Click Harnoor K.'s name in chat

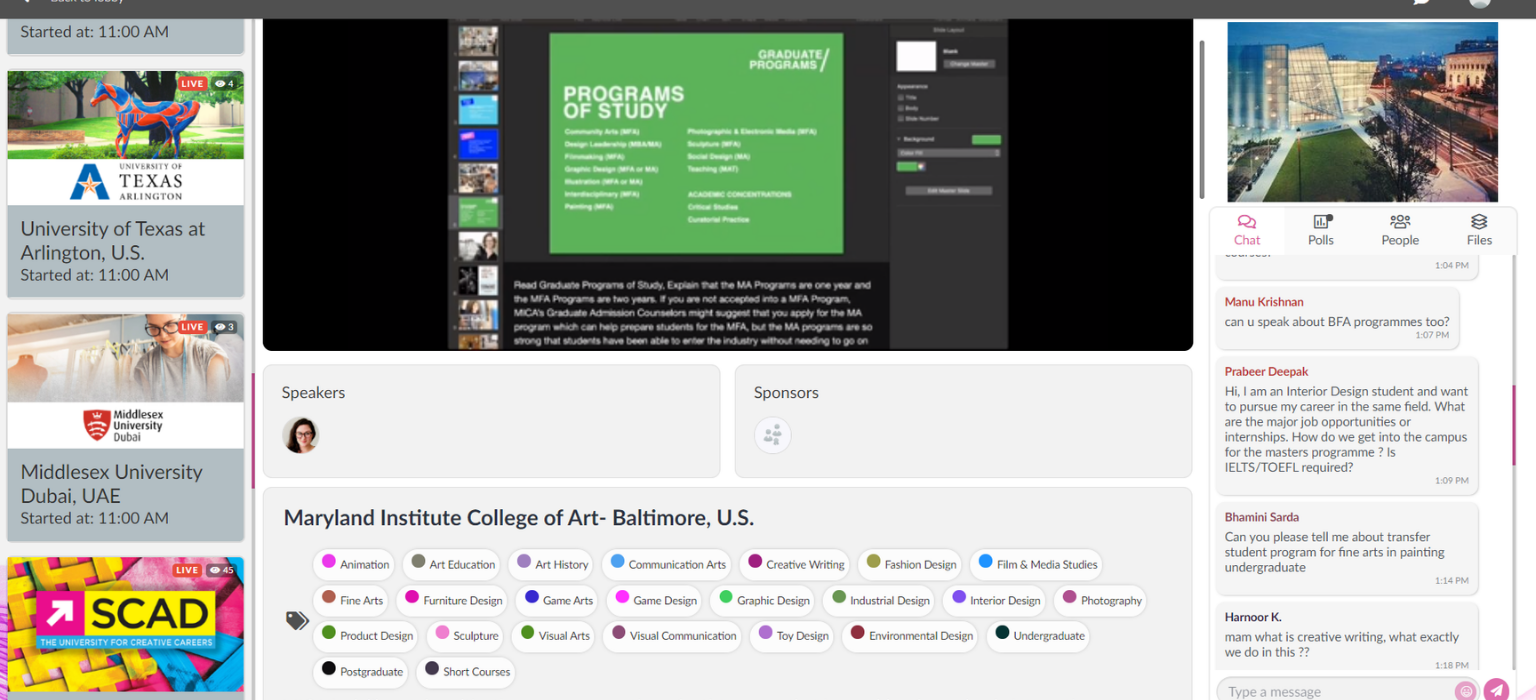tap(1253, 617)
